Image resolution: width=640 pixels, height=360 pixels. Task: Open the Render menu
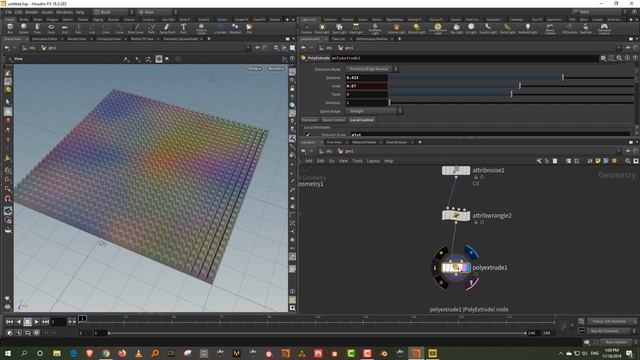tap(31, 12)
